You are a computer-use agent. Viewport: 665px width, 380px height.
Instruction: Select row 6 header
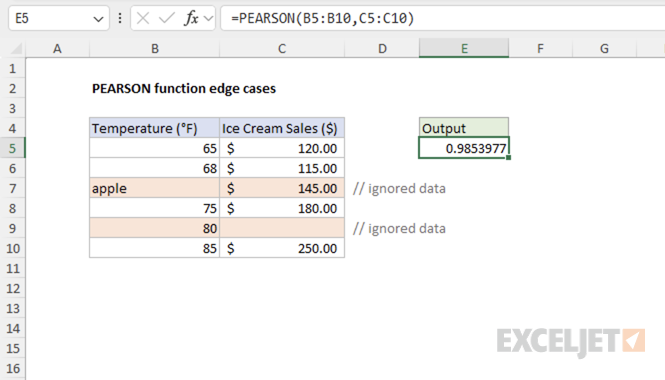point(13,168)
